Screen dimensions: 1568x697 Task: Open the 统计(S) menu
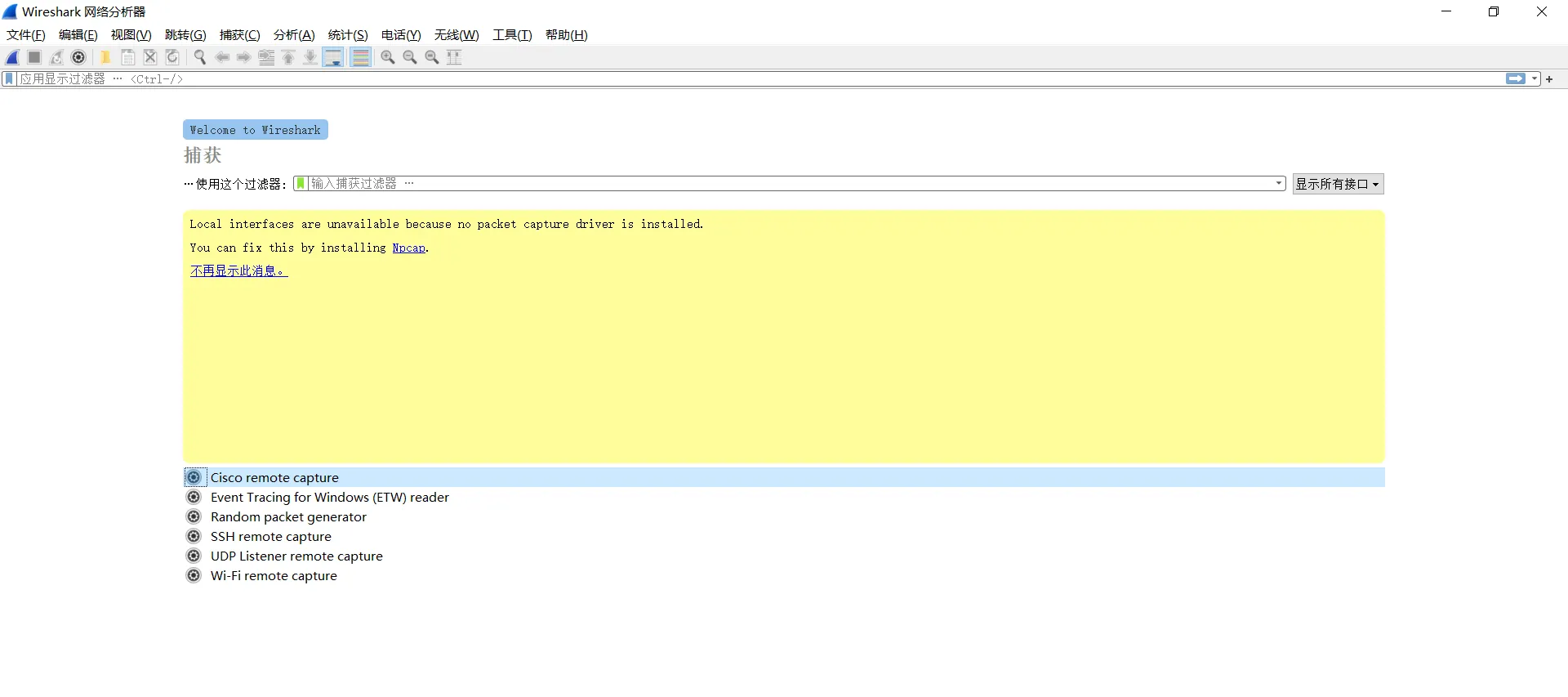click(x=348, y=35)
